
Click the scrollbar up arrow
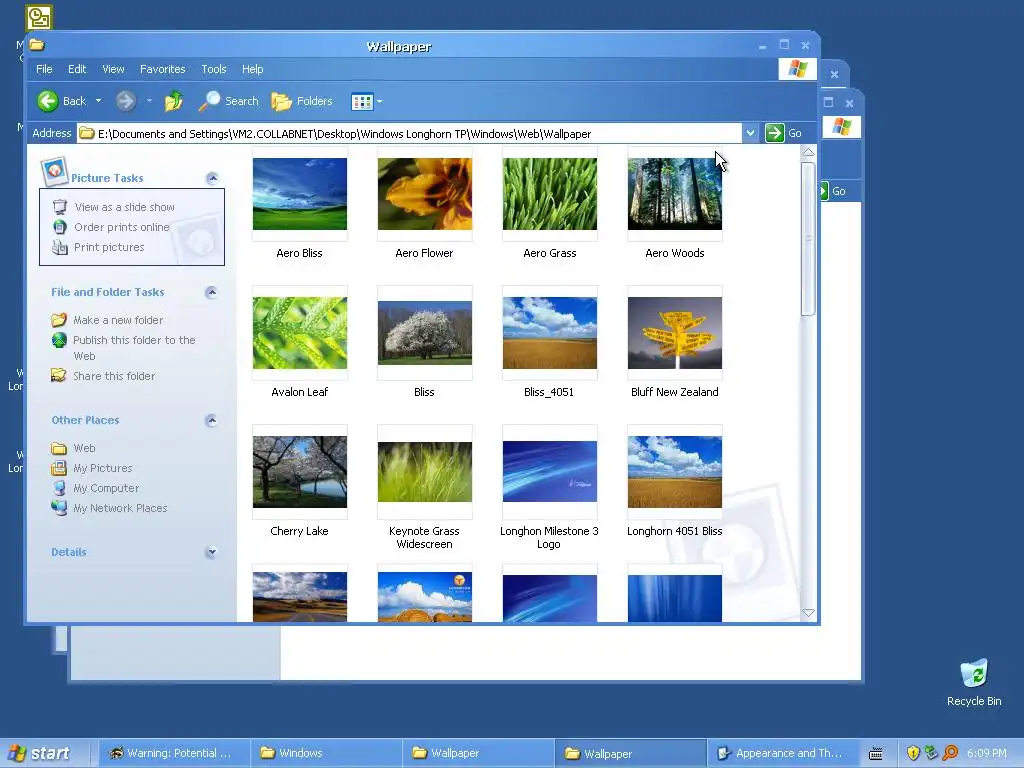[808, 152]
